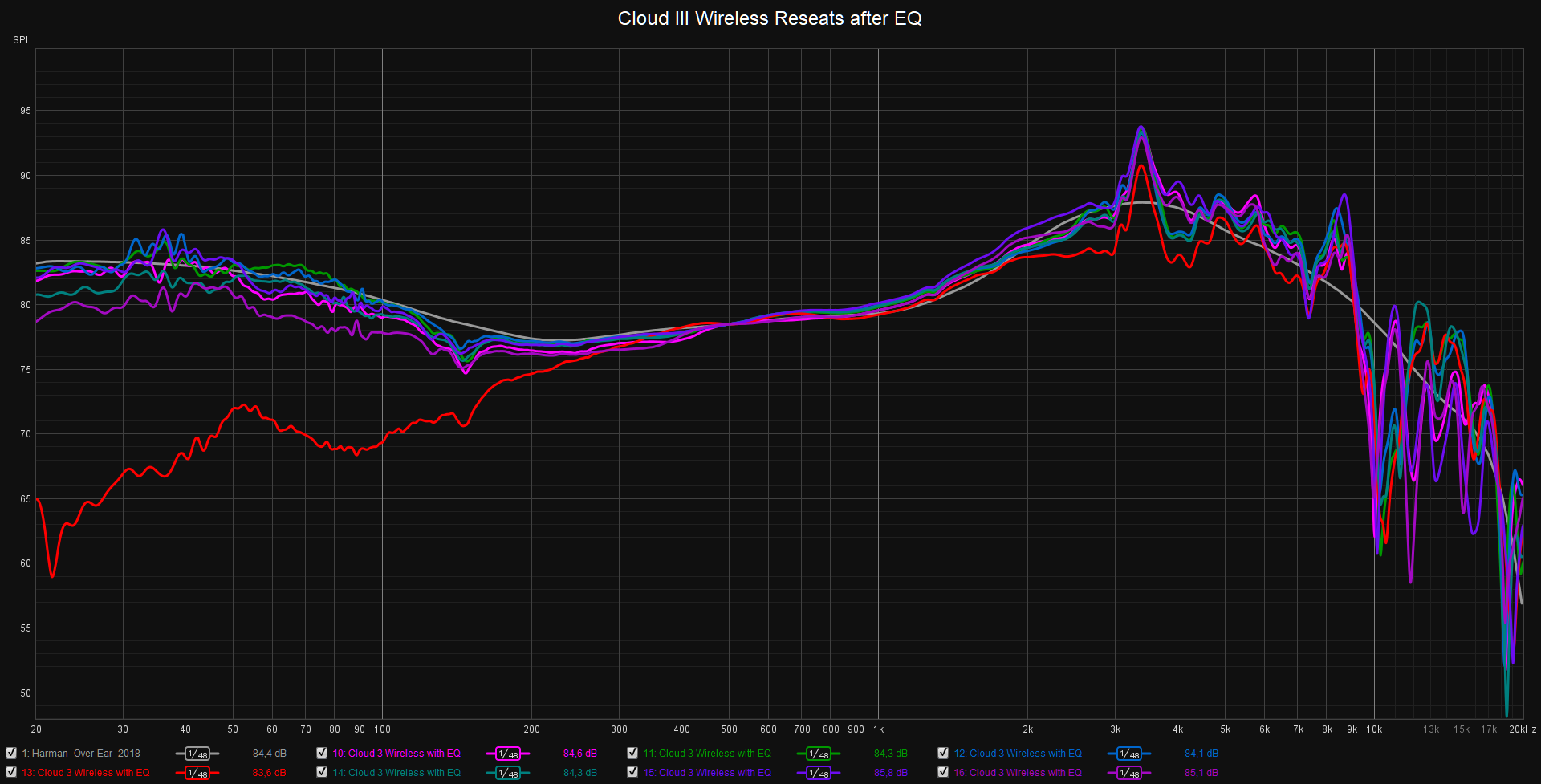
Task: Click the 1/48 smoothing icon for trace 10
Action: [x=508, y=754]
